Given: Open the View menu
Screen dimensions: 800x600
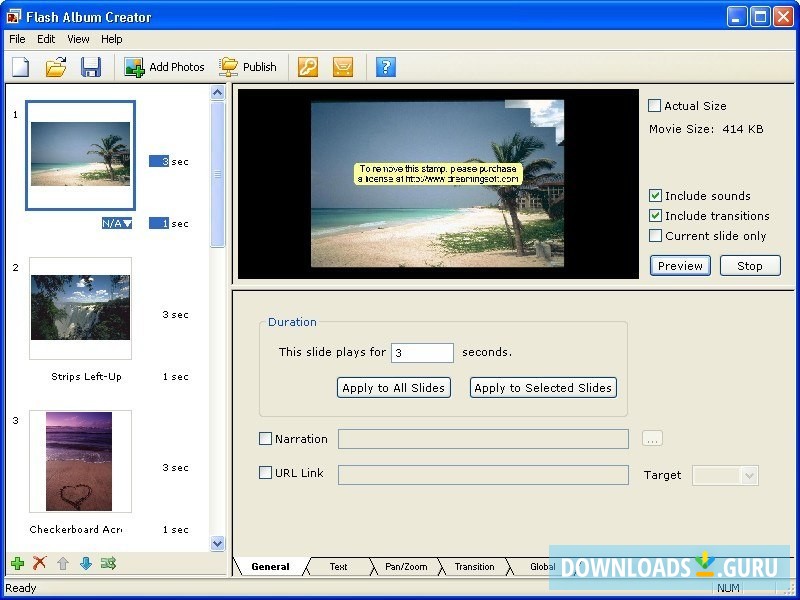Looking at the screenshot, I should coord(78,39).
